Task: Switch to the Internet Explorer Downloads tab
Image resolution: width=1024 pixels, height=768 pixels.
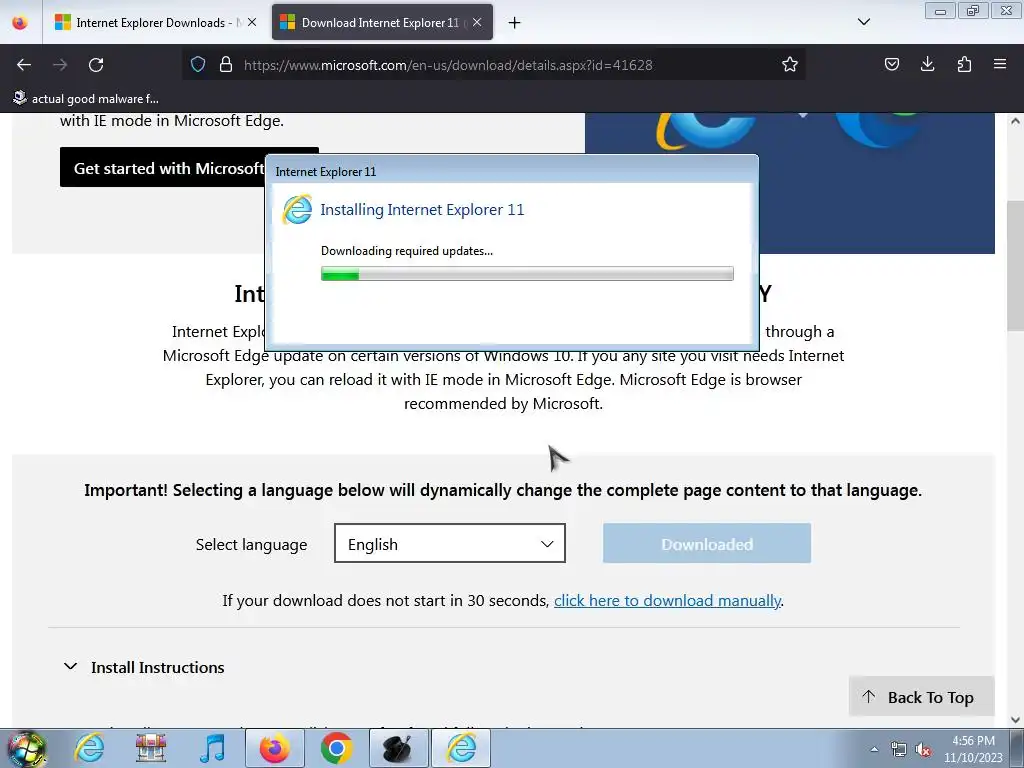Action: (155, 23)
